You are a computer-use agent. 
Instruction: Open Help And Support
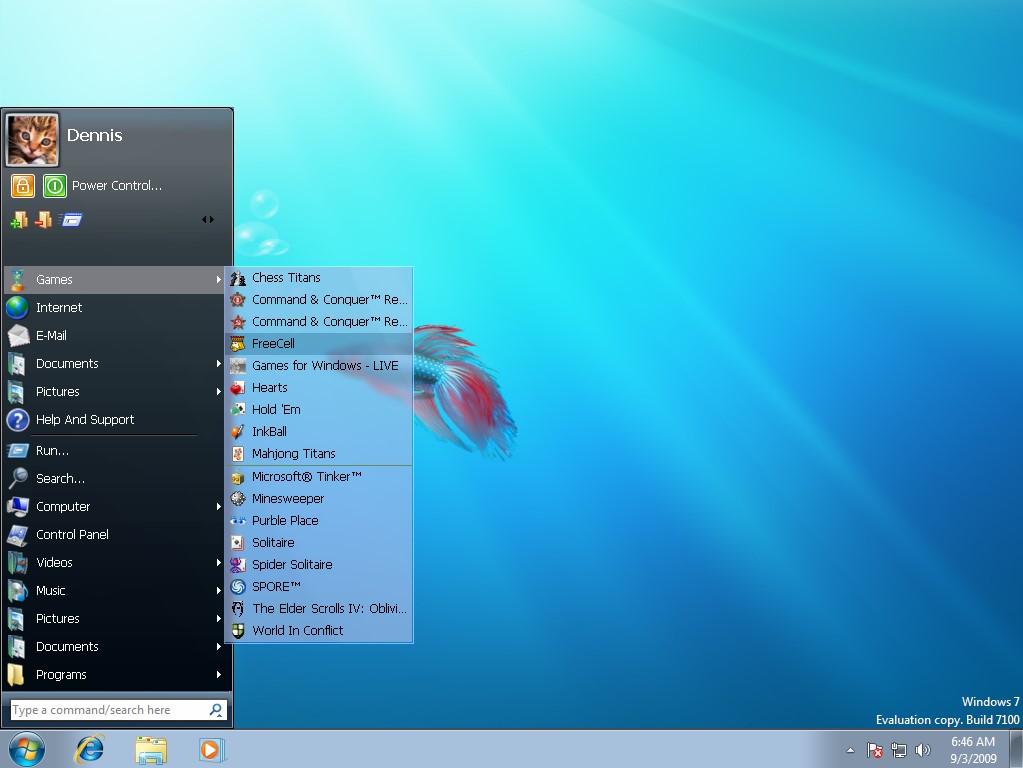coord(84,420)
